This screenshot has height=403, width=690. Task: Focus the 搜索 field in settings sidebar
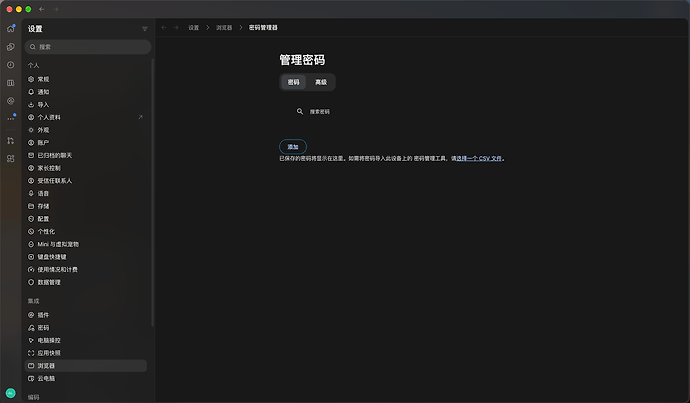tap(88, 47)
